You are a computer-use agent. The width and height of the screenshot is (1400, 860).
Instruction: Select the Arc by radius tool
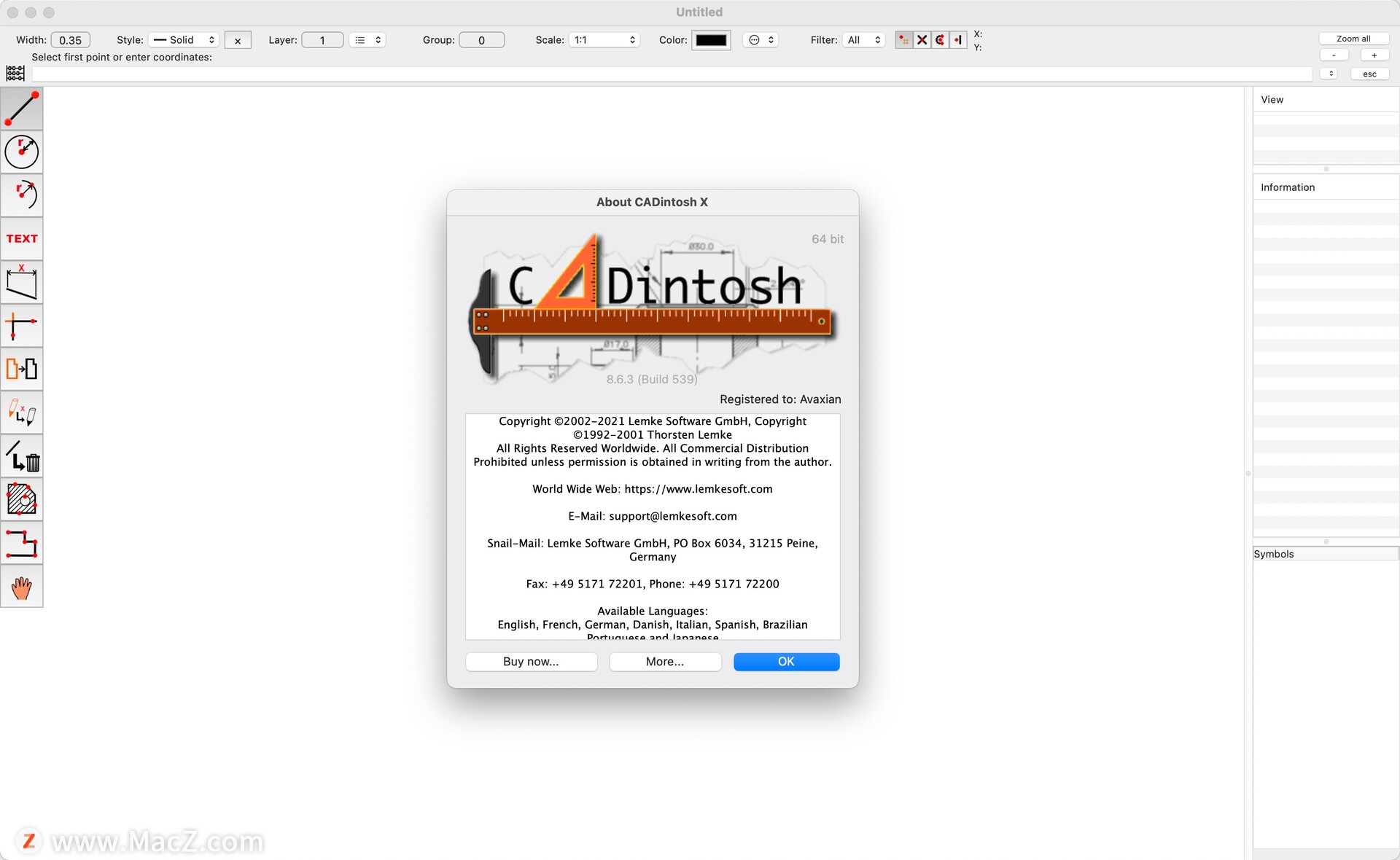(22, 195)
